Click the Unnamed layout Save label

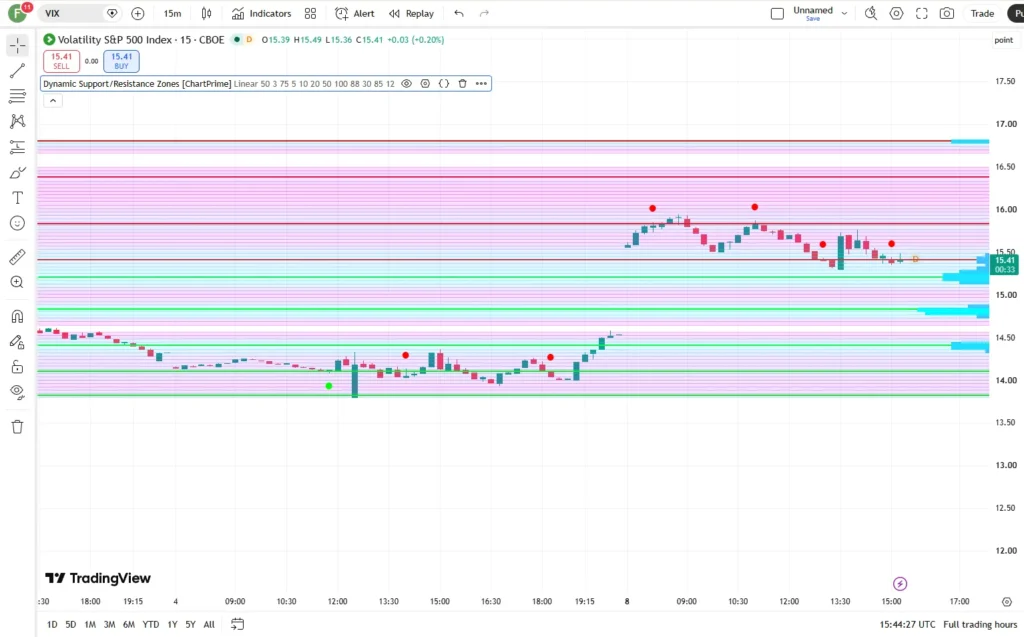(813, 19)
